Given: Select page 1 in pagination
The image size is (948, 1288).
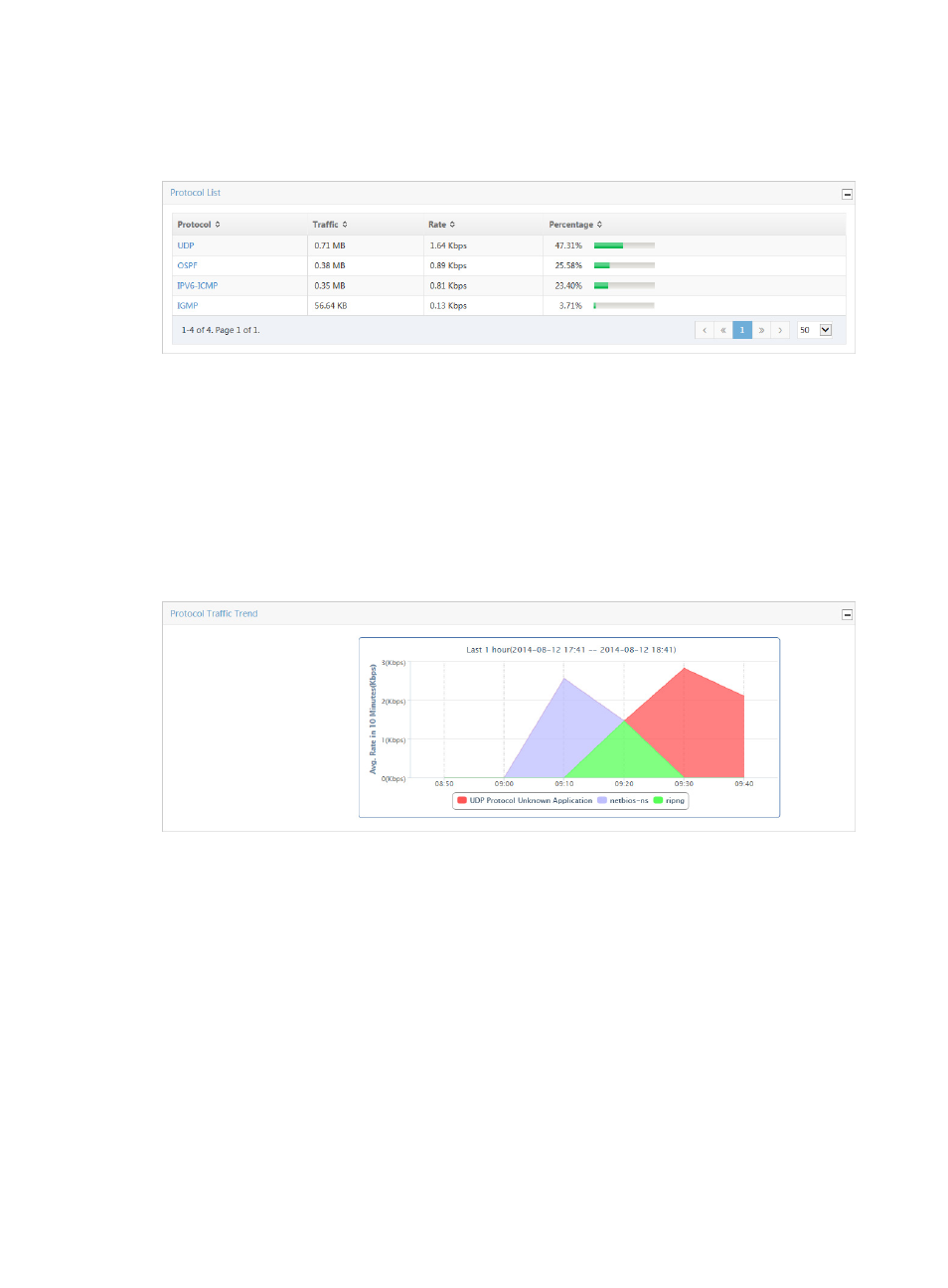Looking at the screenshot, I should tap(742, 331).
